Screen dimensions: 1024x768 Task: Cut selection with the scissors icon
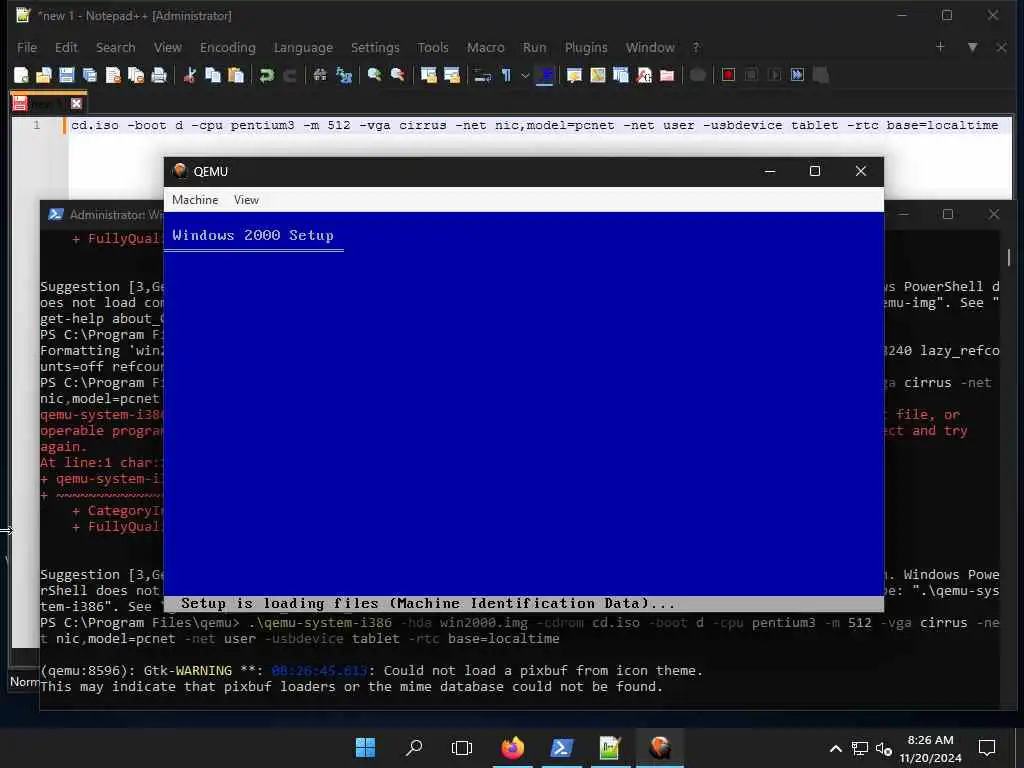pyautogui.click(x=190, y=75)
